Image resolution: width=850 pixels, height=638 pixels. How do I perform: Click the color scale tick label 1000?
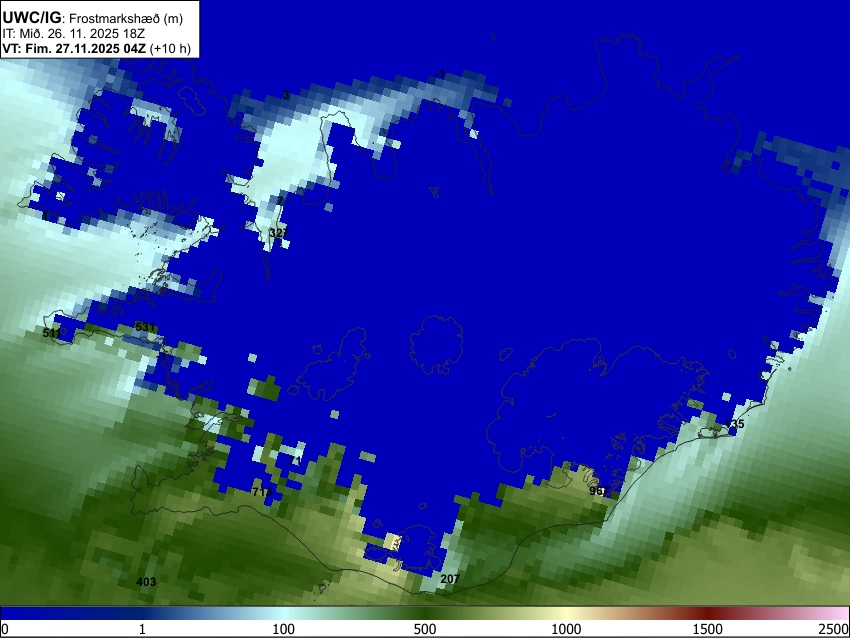[x=566, y=629]
